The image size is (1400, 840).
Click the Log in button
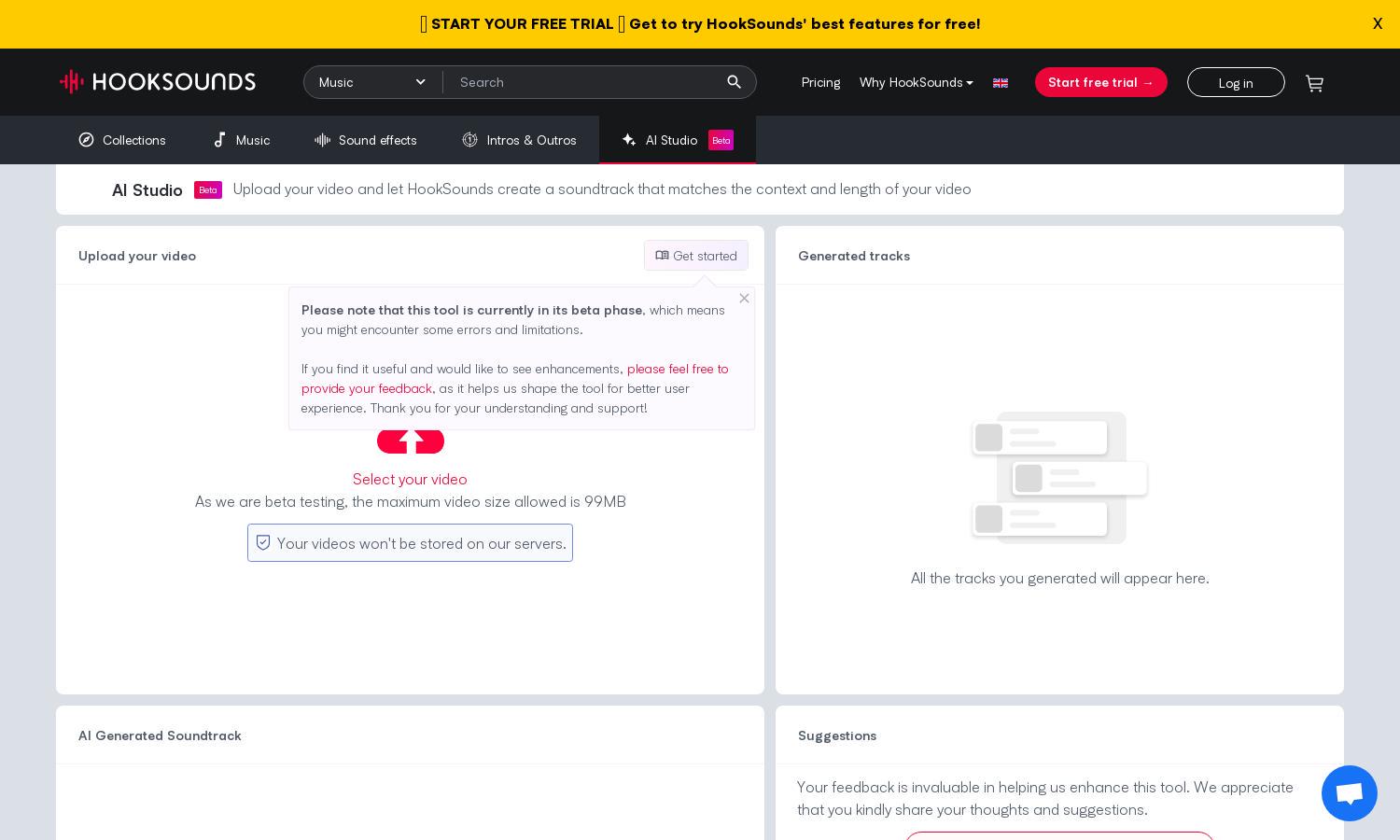click(1236, 82)
